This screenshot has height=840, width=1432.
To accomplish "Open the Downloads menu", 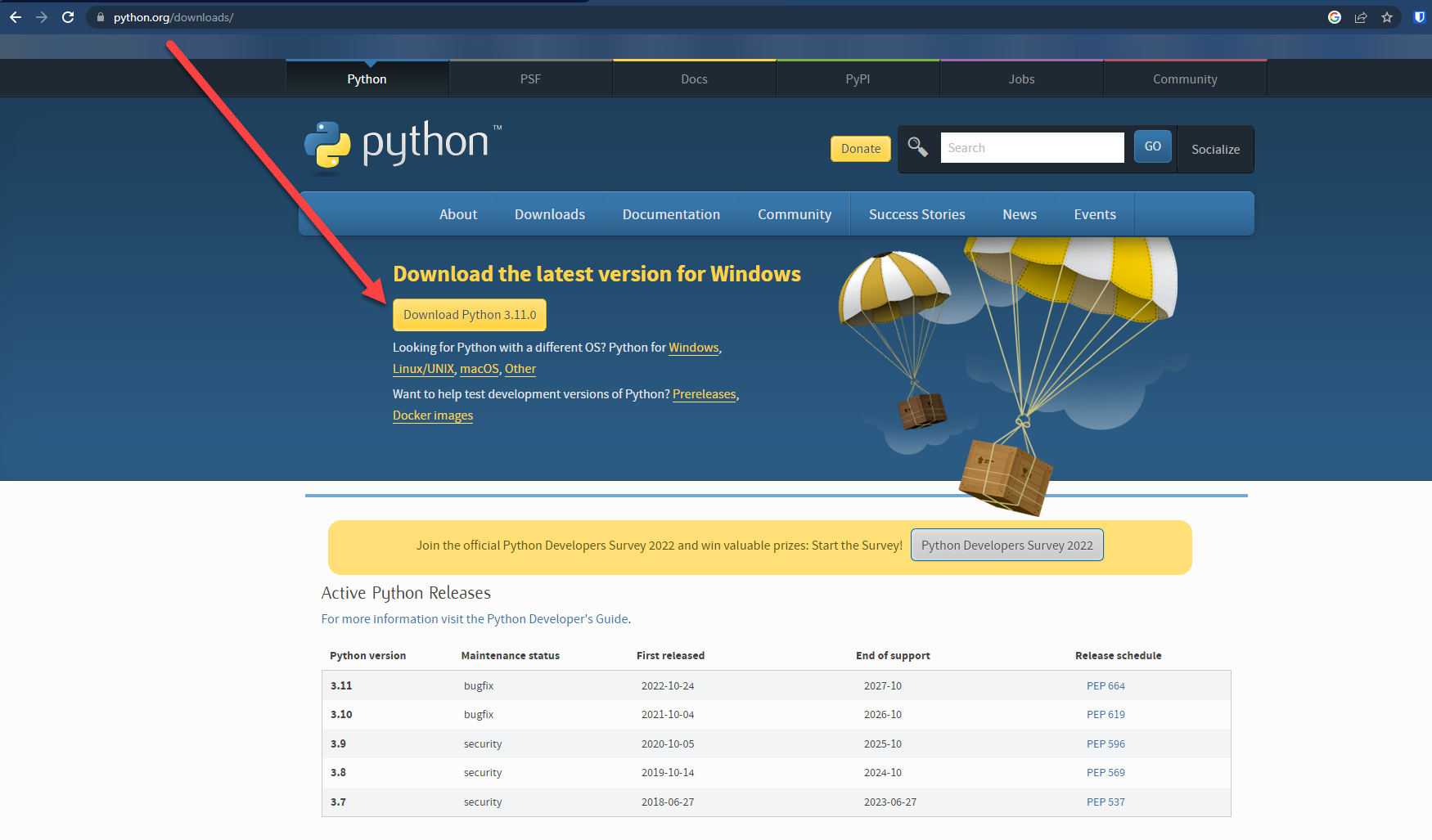I will (550, 214).
